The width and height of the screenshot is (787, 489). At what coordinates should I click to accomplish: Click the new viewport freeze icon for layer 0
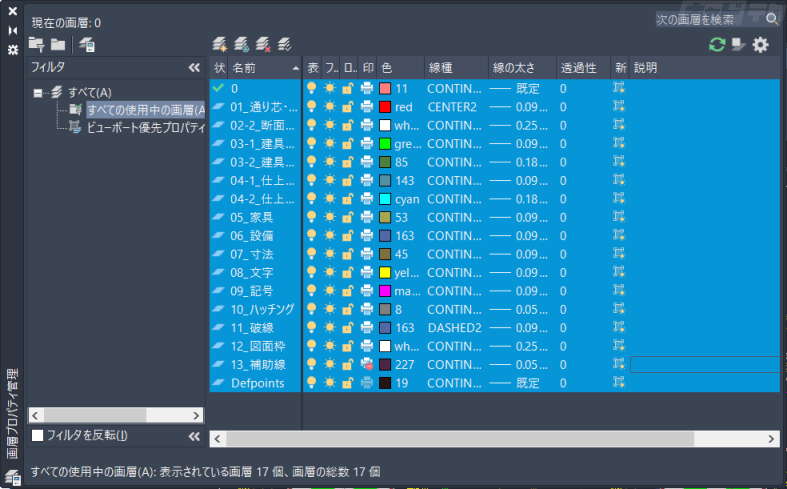pos(619,88)
